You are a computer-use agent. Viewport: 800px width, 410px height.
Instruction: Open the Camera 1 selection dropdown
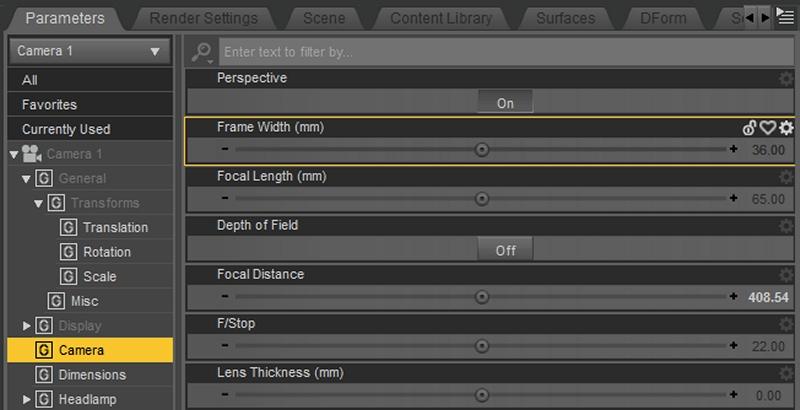(x=89, y=51)
